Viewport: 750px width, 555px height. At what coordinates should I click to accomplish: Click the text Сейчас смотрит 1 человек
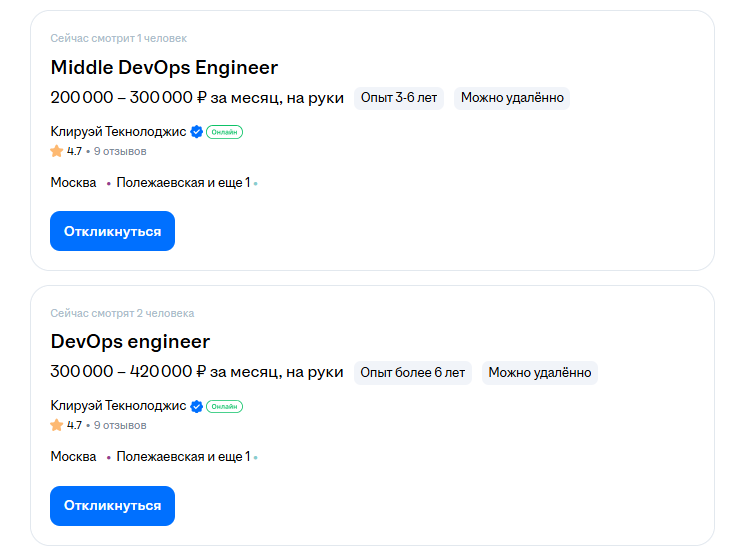point(119,38)
